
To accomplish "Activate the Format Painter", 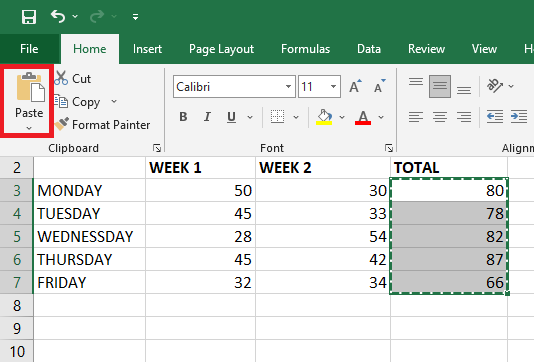I will point(102,125).
